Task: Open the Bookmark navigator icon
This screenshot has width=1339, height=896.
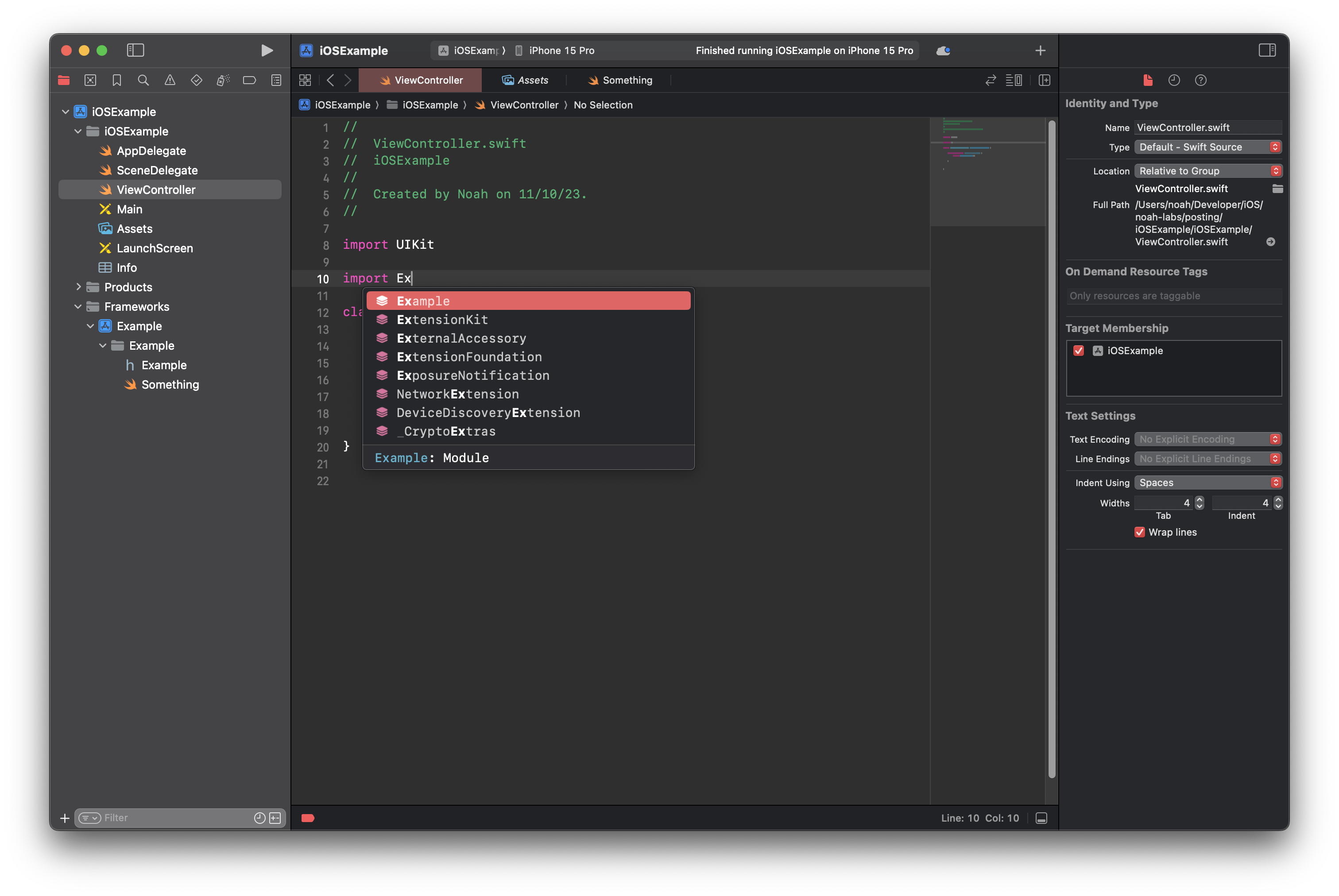Action: point(116,81)
